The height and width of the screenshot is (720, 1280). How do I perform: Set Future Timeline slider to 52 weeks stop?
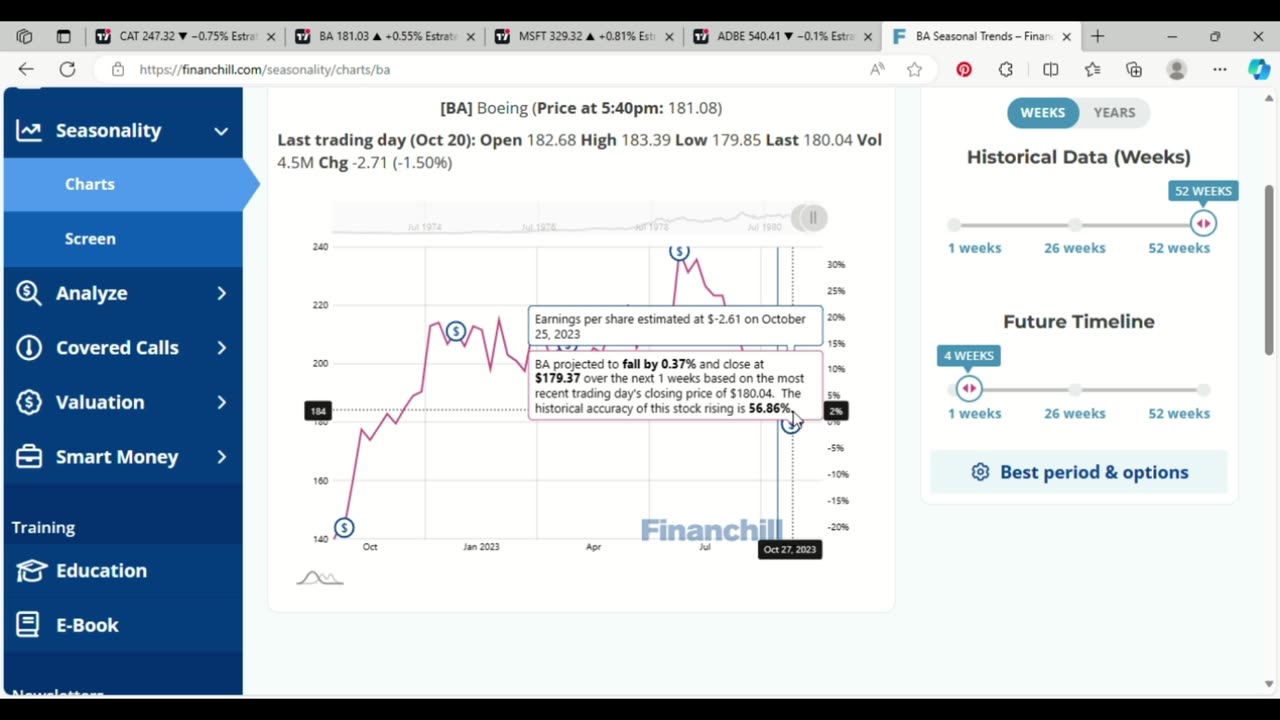[x=1203, y=390]
